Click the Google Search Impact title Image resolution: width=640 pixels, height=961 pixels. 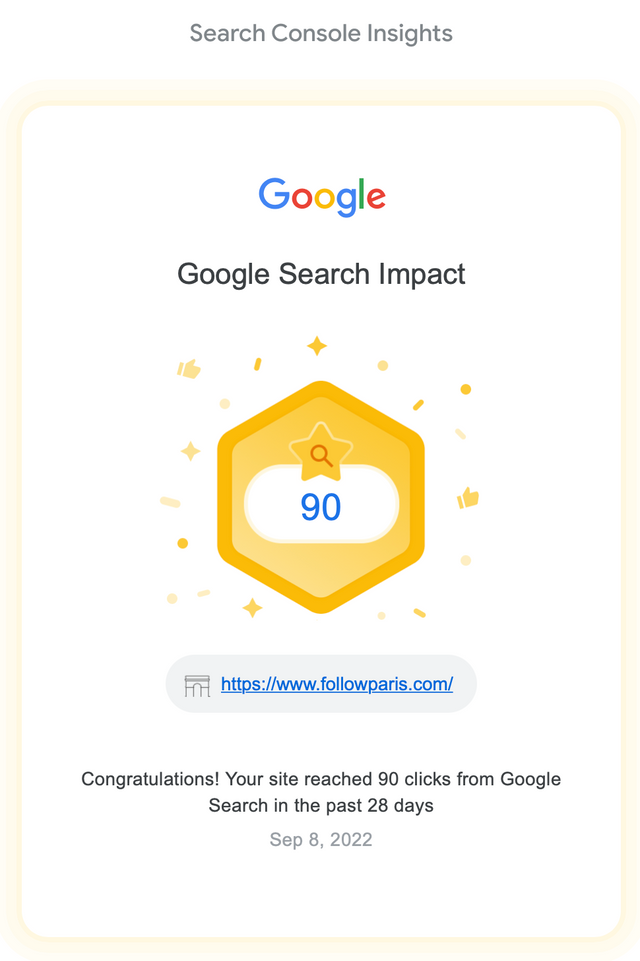[x=321, y=274]
